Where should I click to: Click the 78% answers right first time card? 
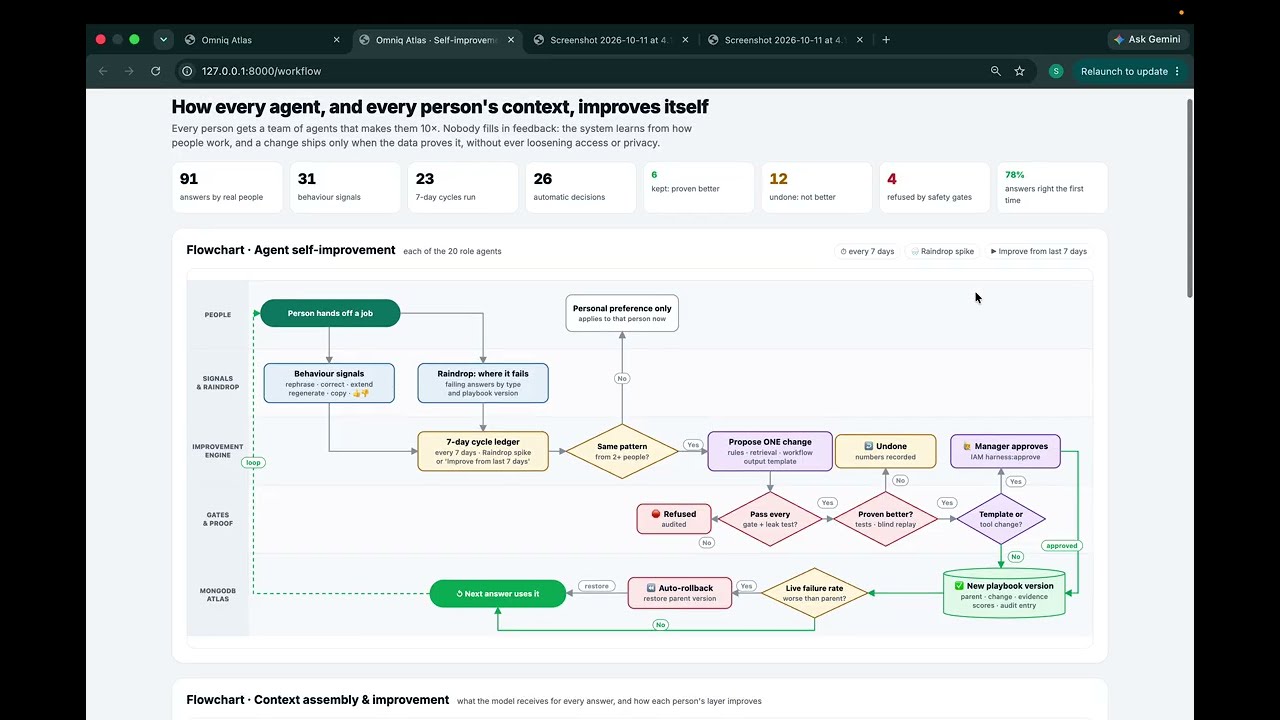click(1052, 187)
